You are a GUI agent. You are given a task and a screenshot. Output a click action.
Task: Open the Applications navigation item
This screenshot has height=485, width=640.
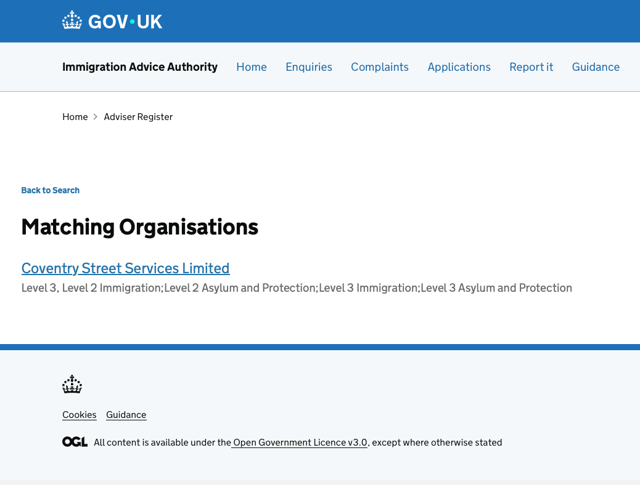[459, 67]
